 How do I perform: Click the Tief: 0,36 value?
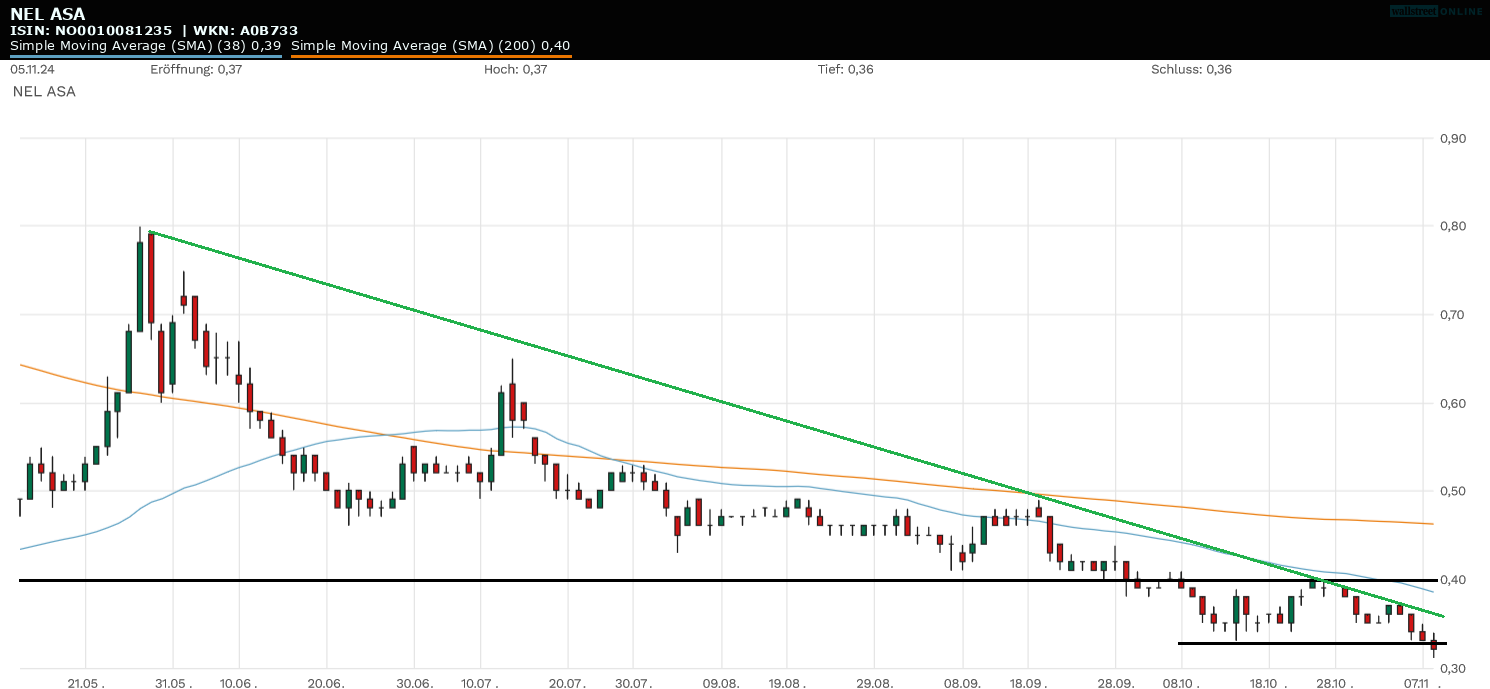[x=846, y=69]
